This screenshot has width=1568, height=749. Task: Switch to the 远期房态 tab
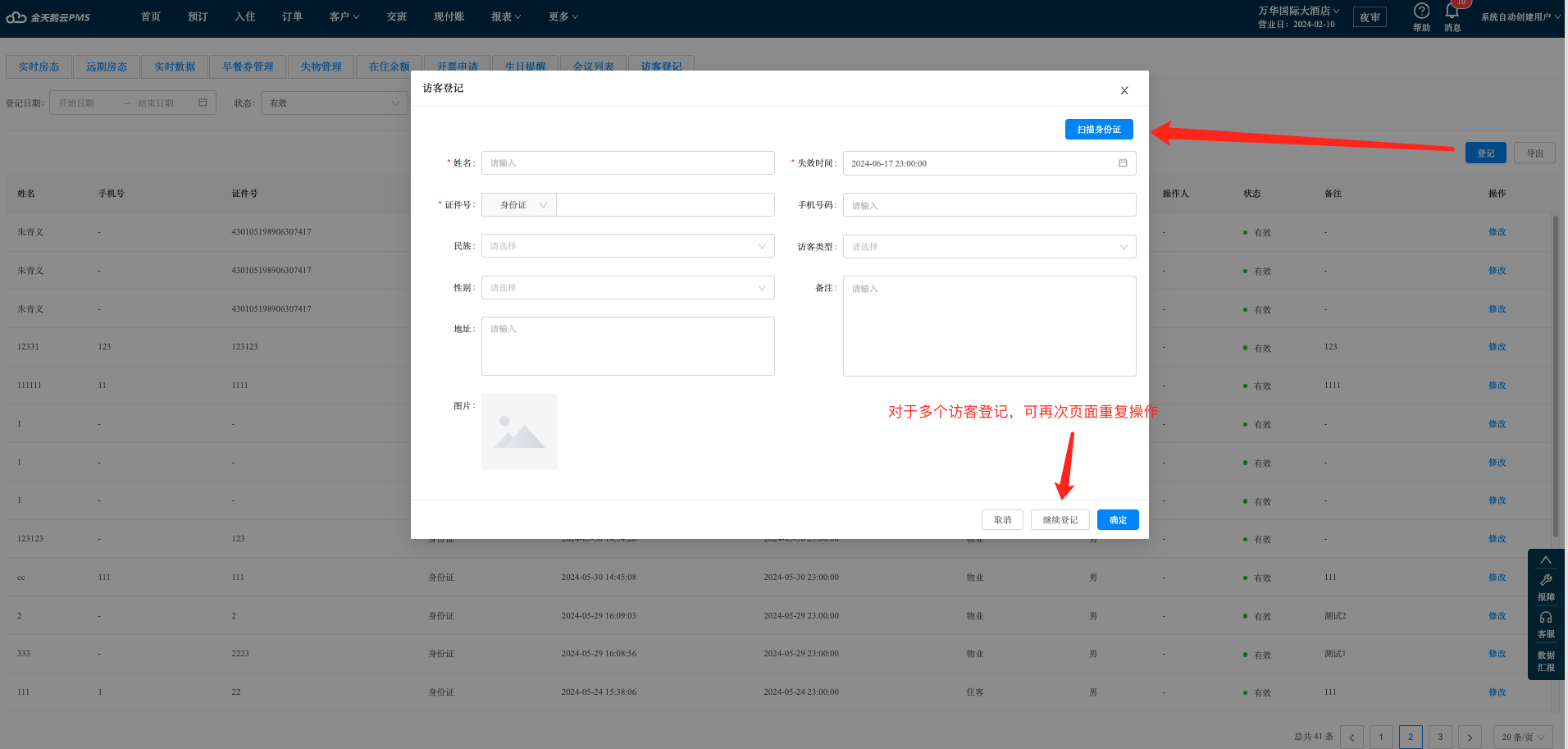click(x=107, y=66)
